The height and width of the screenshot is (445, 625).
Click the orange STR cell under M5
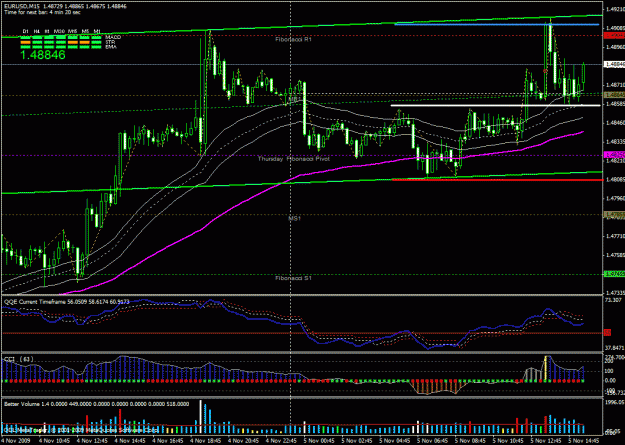point(85,42)
